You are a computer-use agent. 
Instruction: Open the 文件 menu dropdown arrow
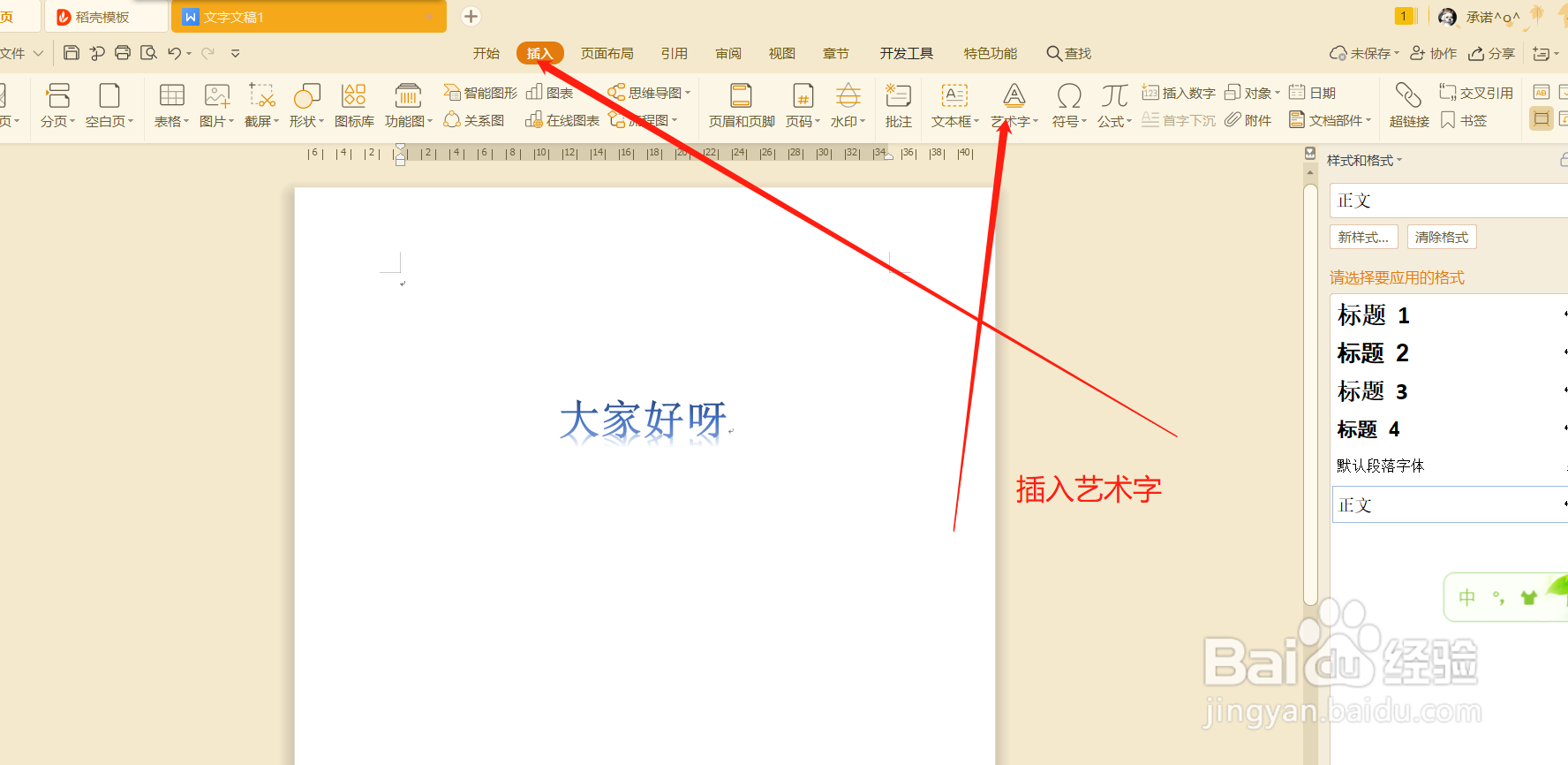(x=38, y=53)
